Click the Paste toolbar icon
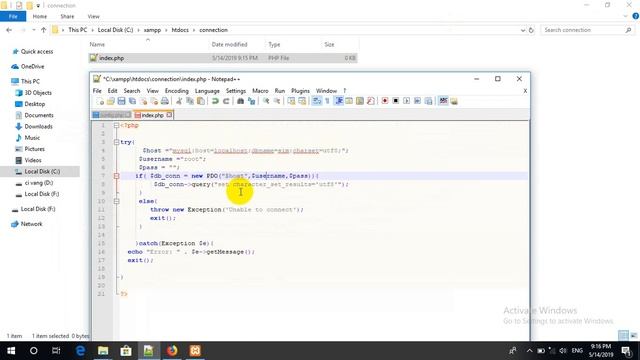The width and height of the screenshot is (640, 360). [x=201, y=101]
